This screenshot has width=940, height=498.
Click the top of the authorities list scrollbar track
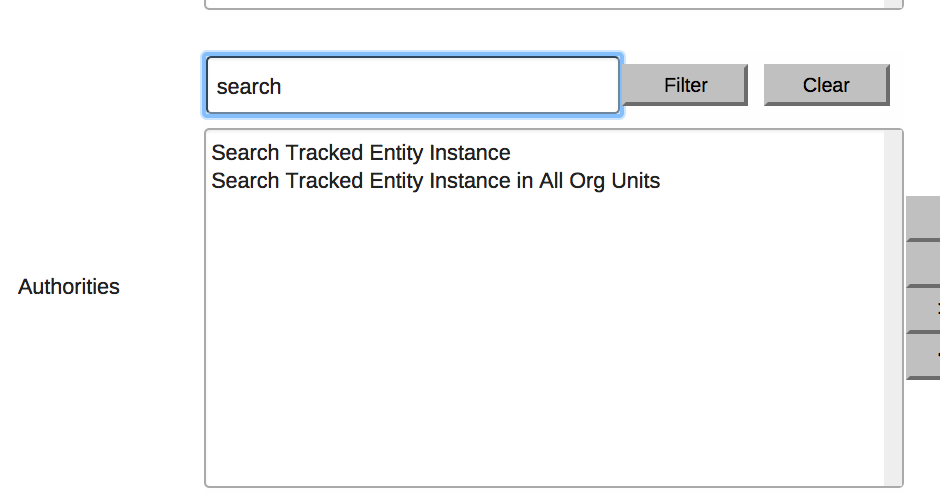893,142
